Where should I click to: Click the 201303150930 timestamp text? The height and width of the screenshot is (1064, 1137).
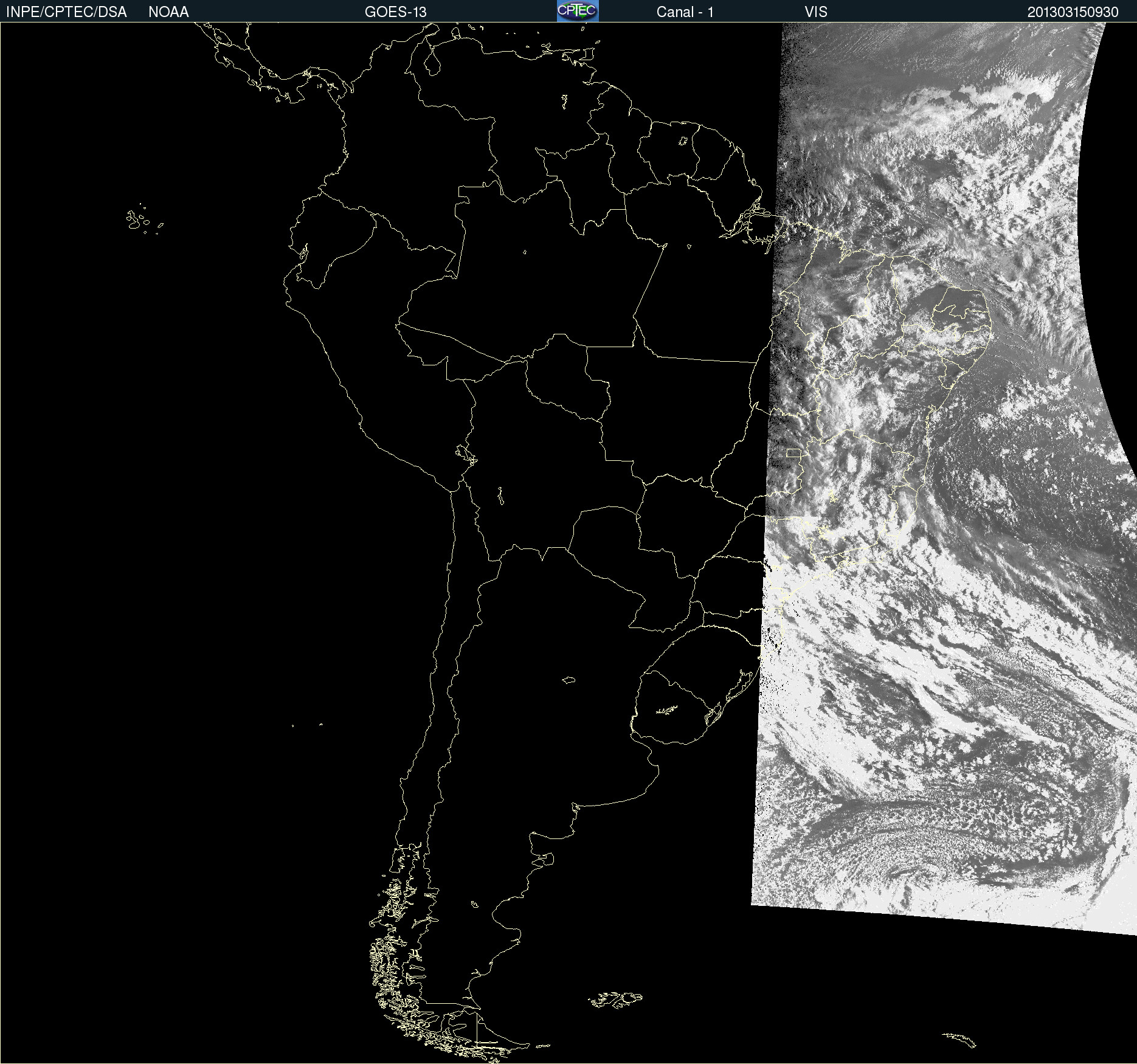click(x=1073, y=12)
